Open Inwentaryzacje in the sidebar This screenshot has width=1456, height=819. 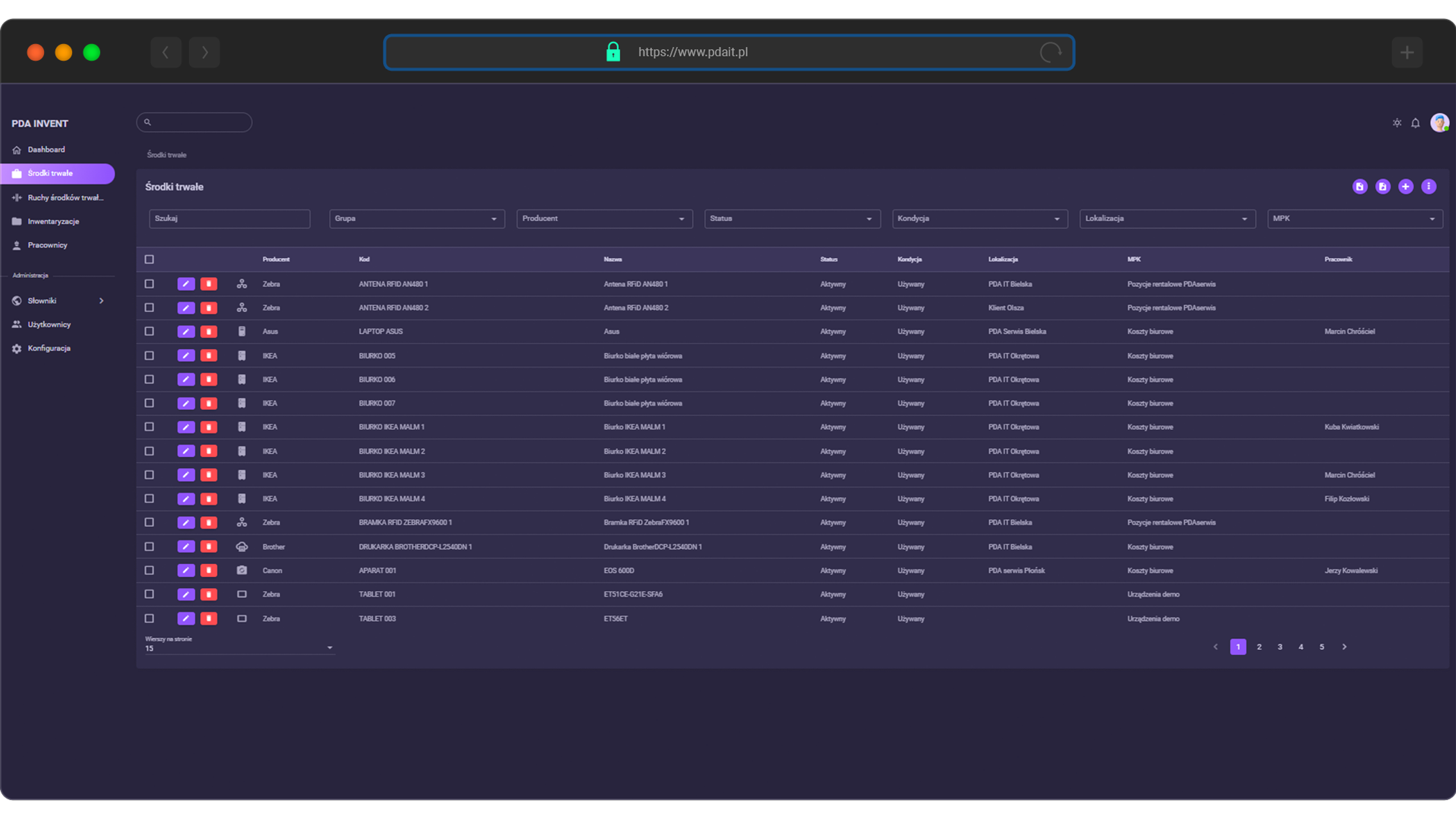[53, 221]
